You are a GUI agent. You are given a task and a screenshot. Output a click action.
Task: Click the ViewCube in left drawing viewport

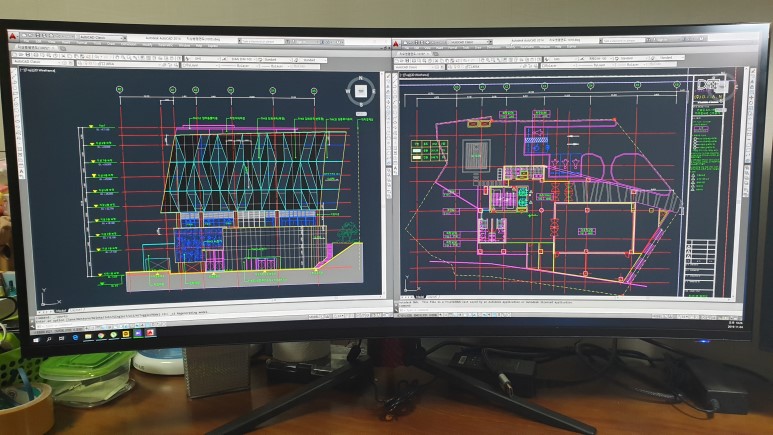point(360,90)
